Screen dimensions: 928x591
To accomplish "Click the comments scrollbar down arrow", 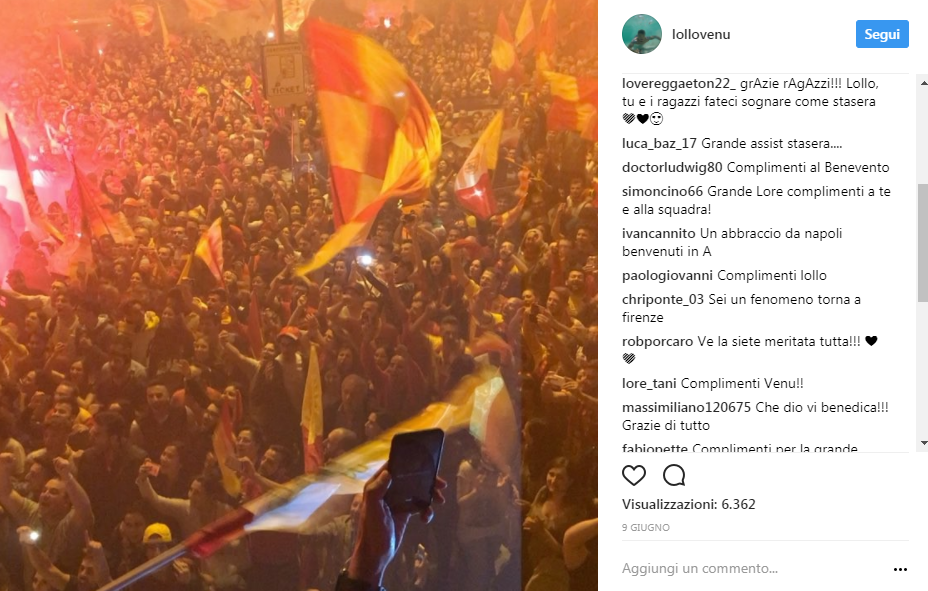I will click(x=923, y=443).
